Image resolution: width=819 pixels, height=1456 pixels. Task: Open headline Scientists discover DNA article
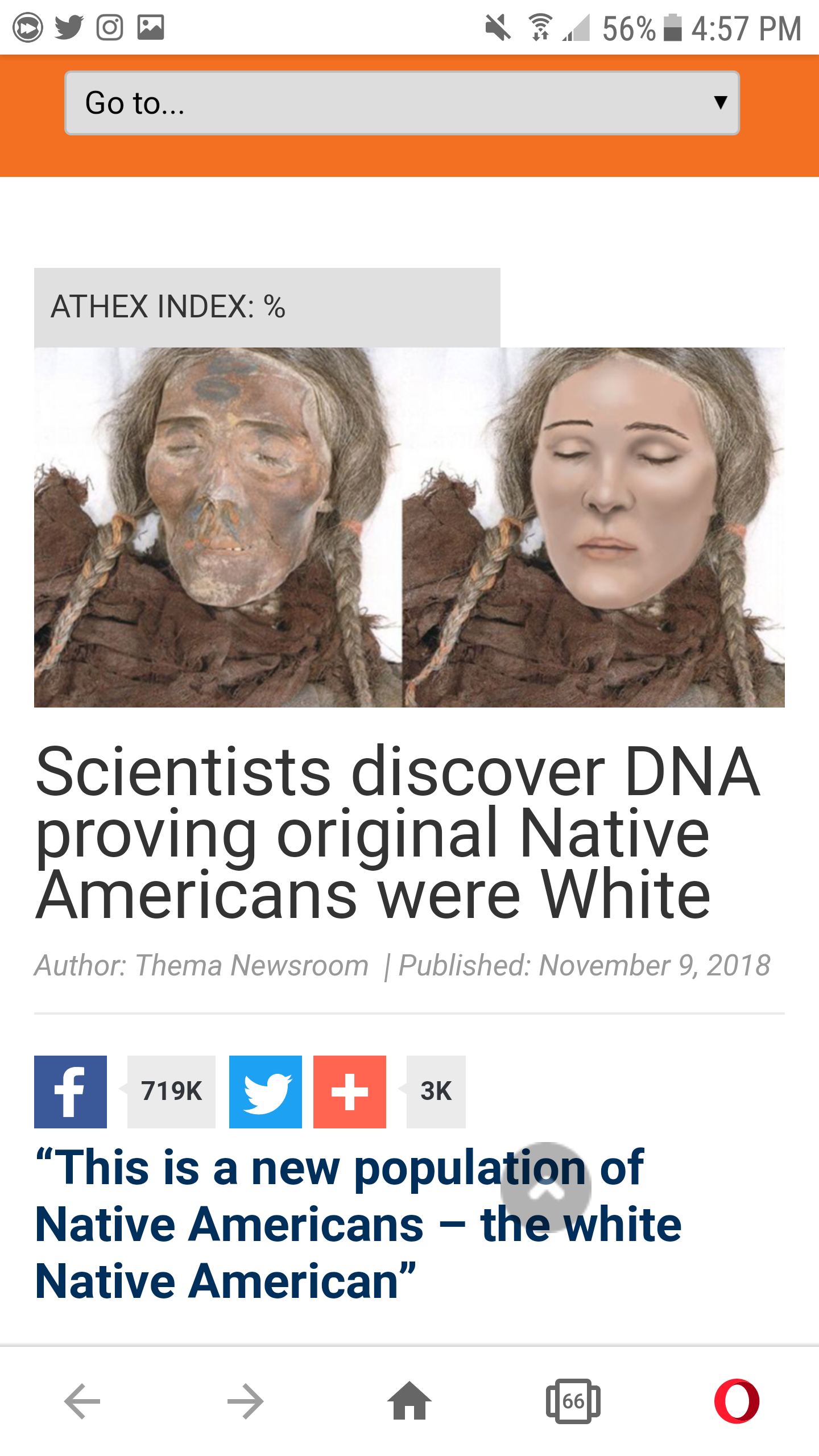(x=398, y=832)
